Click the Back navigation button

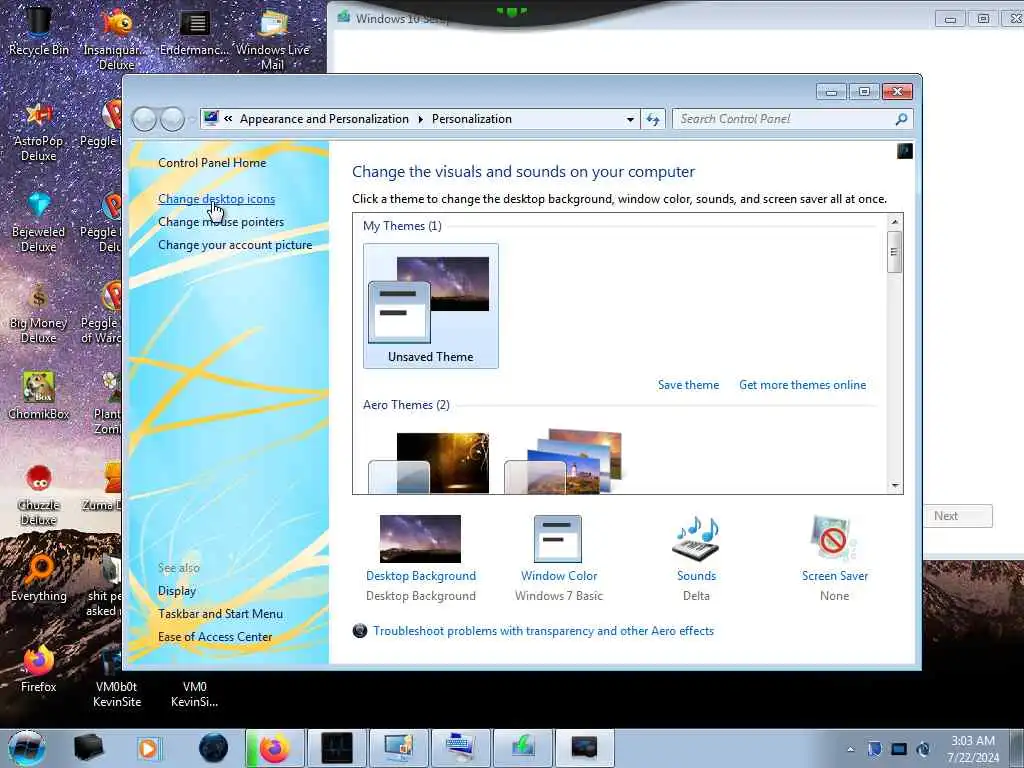pos(144,120)
